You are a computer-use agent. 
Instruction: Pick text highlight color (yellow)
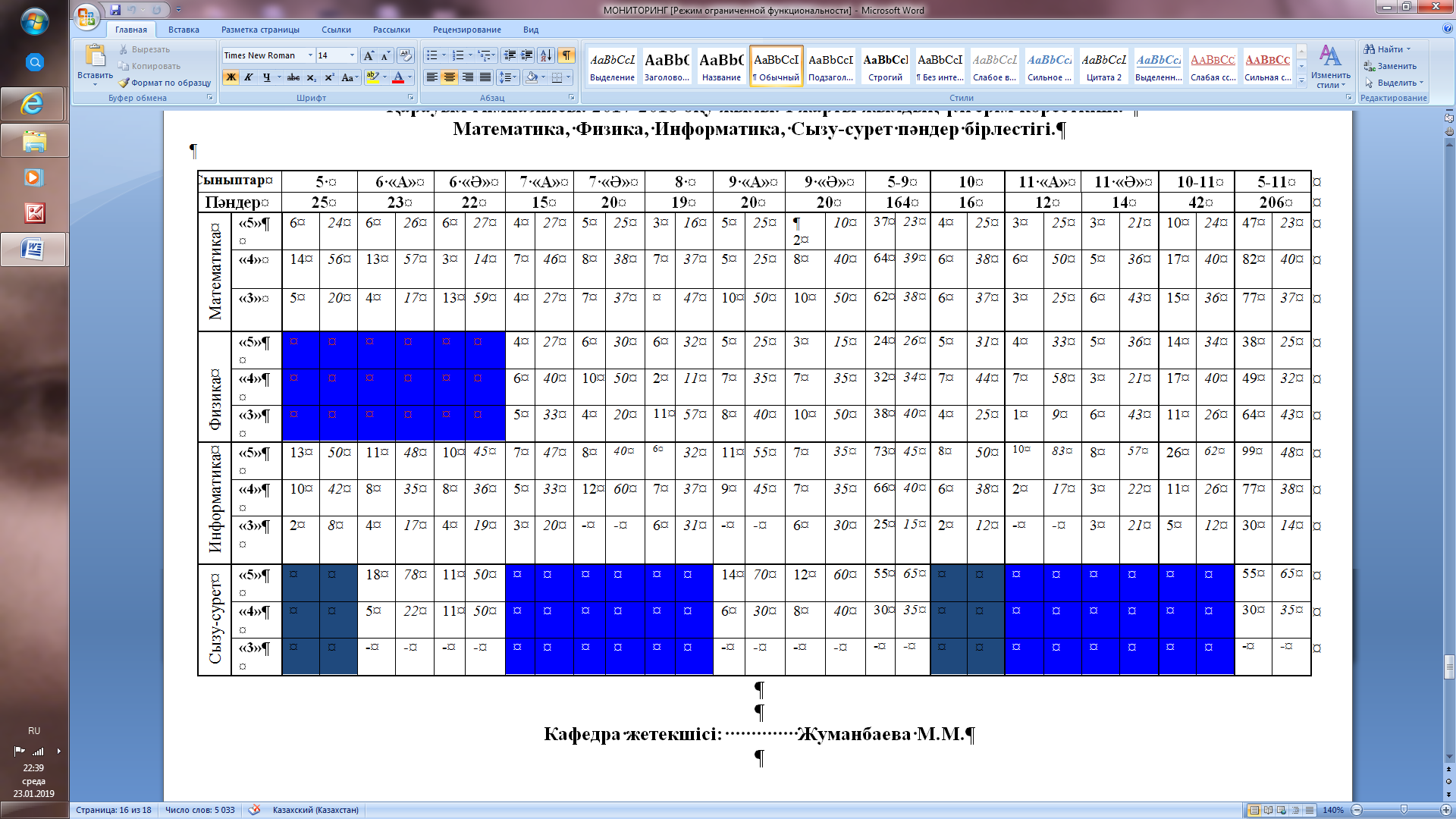tap(372, 77)
